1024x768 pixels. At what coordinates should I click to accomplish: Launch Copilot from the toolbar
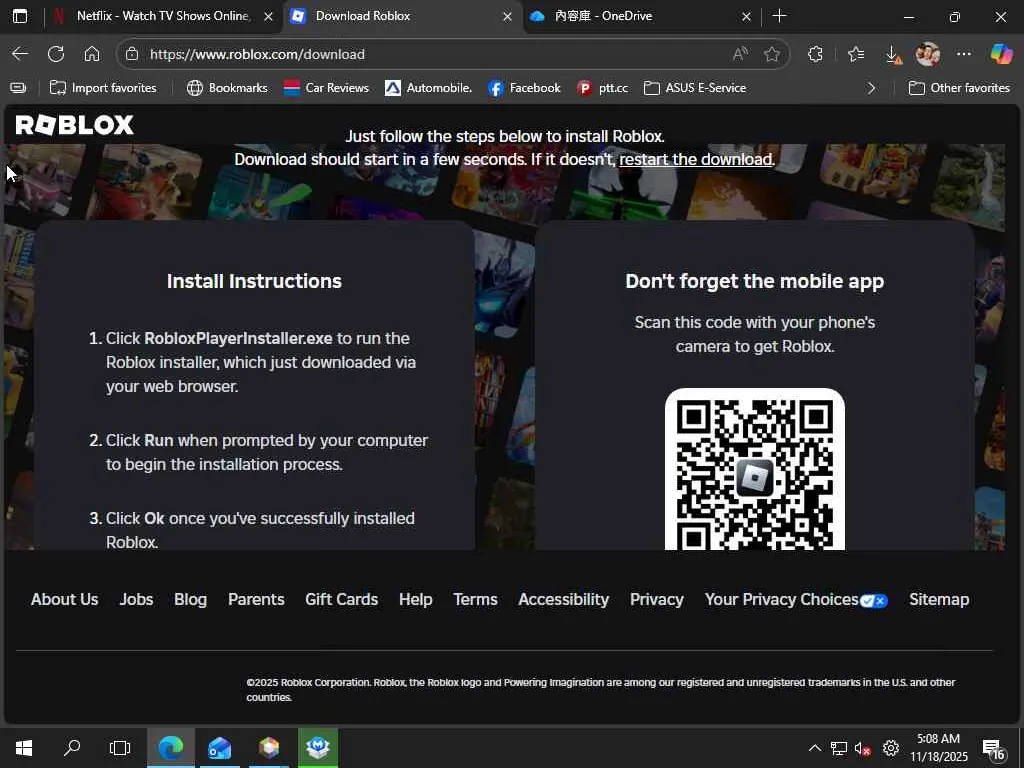pyautogui.click(x=1001, y=54)
